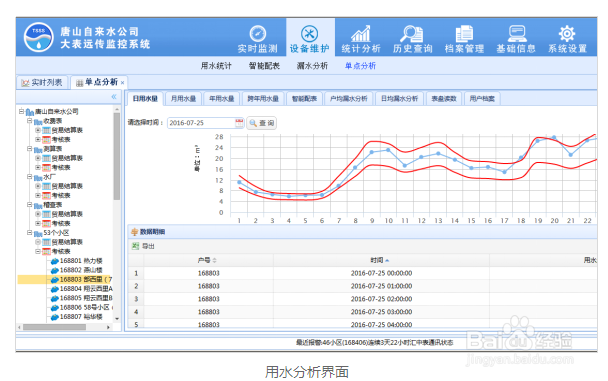Click the building icon beside 水厂
Viewport: 608px width, 381px height.
click(x=38, y=177)
